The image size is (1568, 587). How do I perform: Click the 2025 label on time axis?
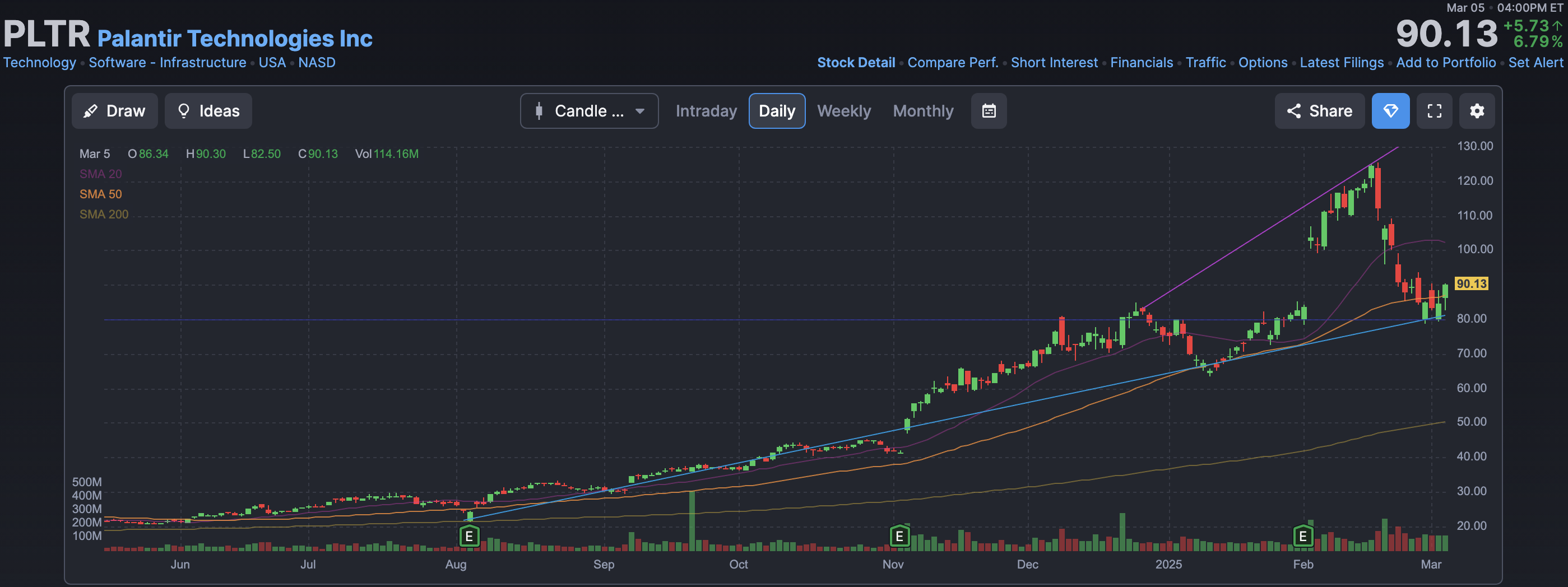point(1168,565)
